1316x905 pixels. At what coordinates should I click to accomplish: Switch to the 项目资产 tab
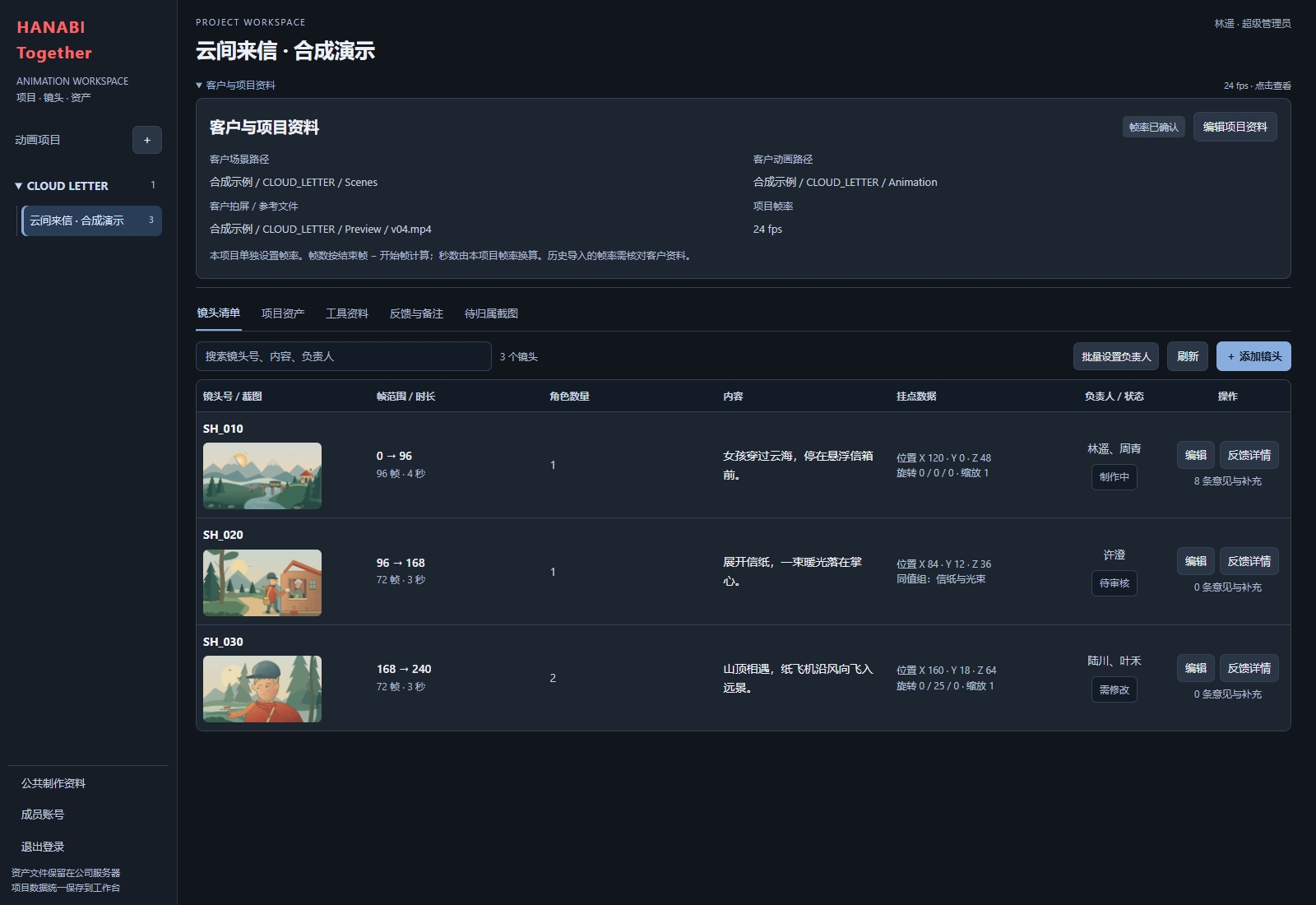283,313
